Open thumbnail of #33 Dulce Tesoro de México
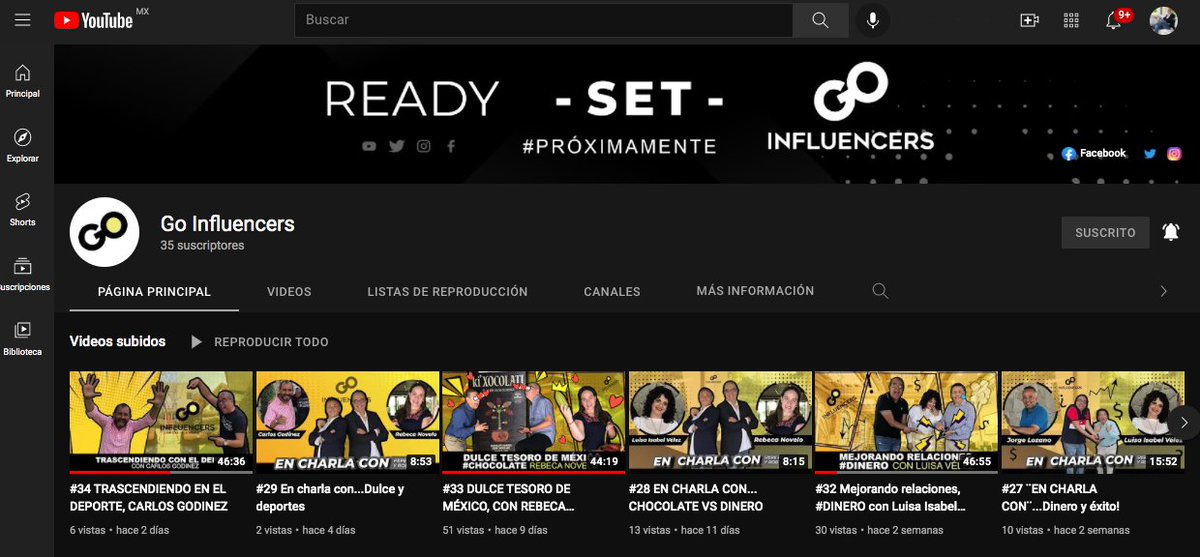Viewport: 1200px width, 557px height. [x=533, y=422]
